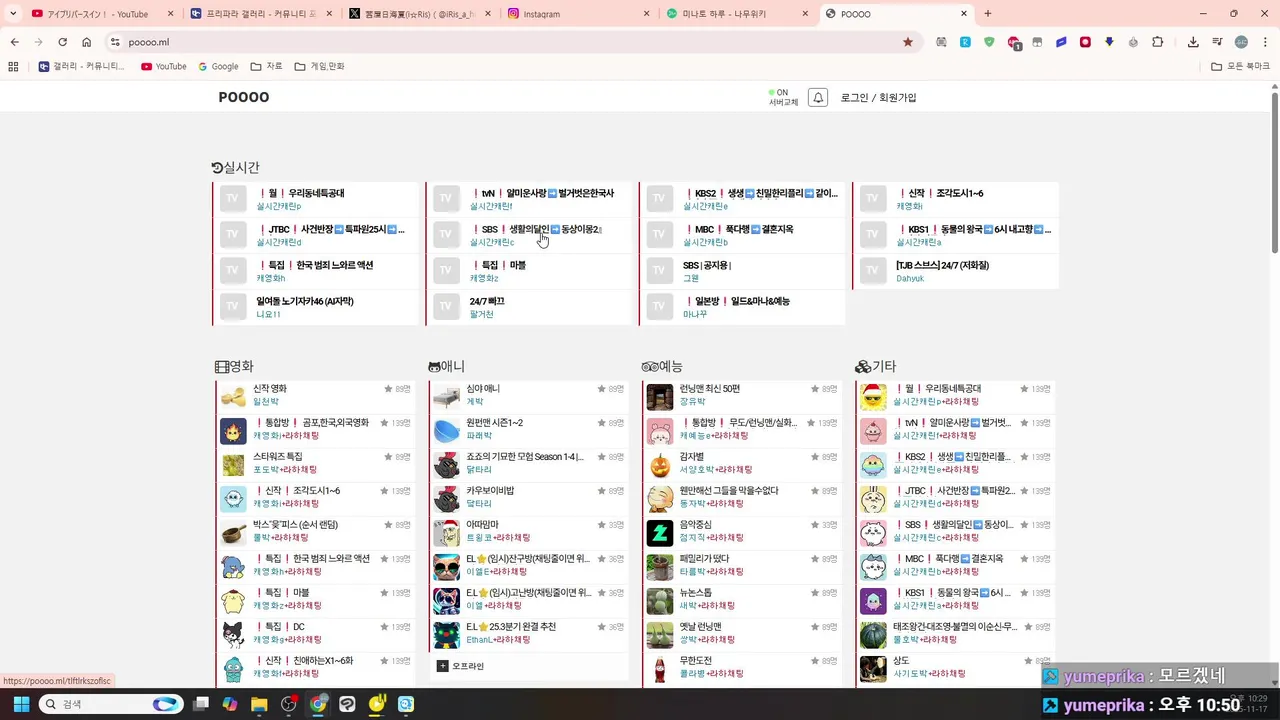Click the 김치별 pumpkin thumbnail
The image size is (1280, 720).
pyautogui.click(x=660, y=464)
